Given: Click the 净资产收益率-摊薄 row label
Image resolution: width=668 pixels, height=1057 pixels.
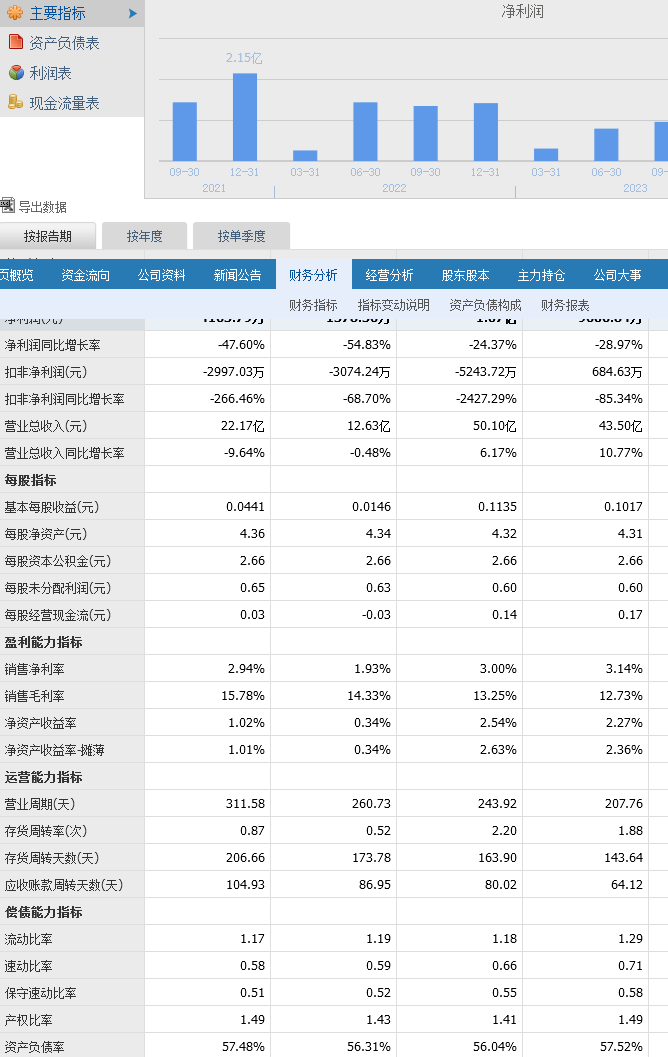Looking at the screenshot, I should point(55,750).
